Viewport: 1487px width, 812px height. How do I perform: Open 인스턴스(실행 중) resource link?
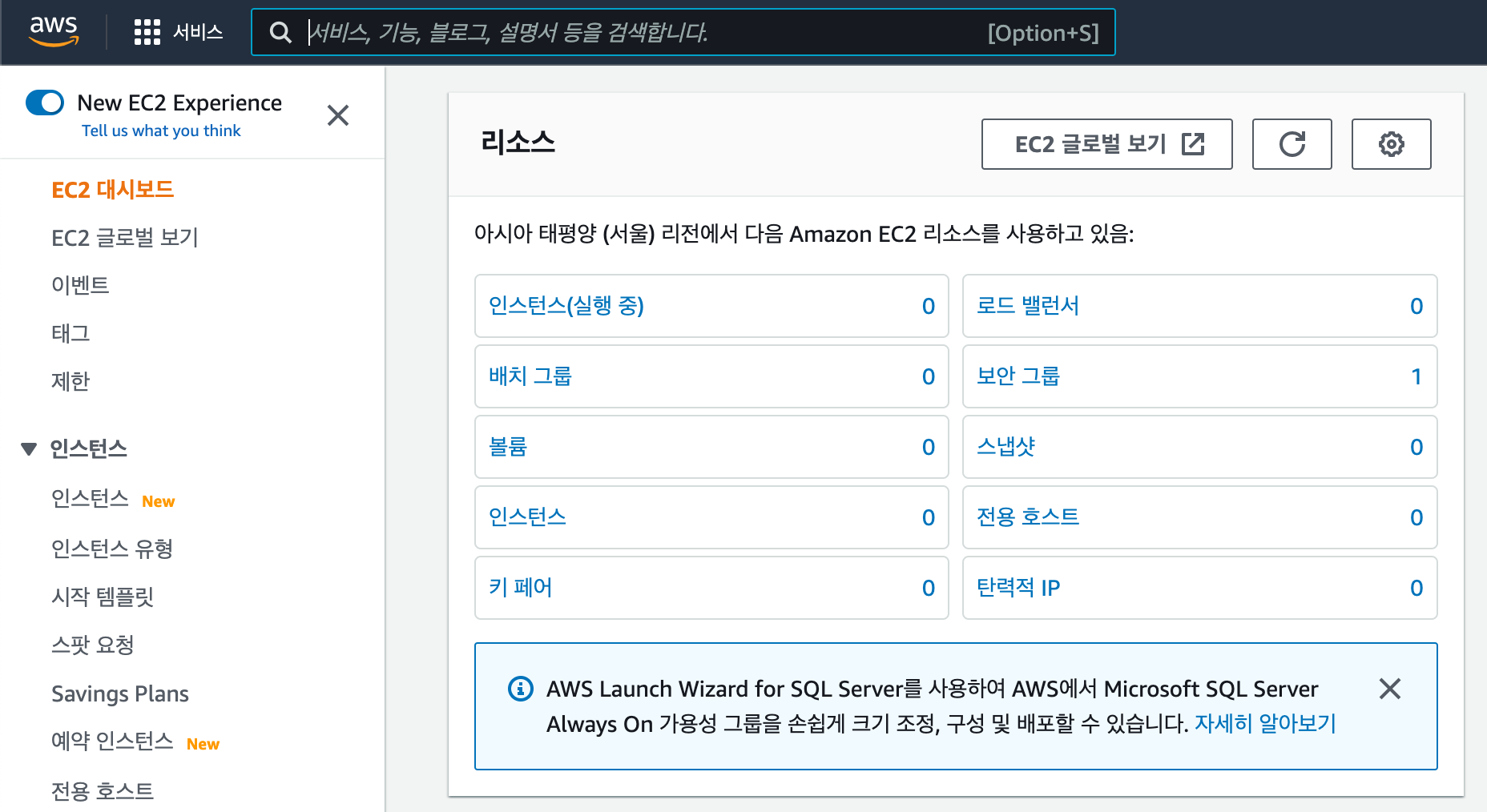pos(566,306)
